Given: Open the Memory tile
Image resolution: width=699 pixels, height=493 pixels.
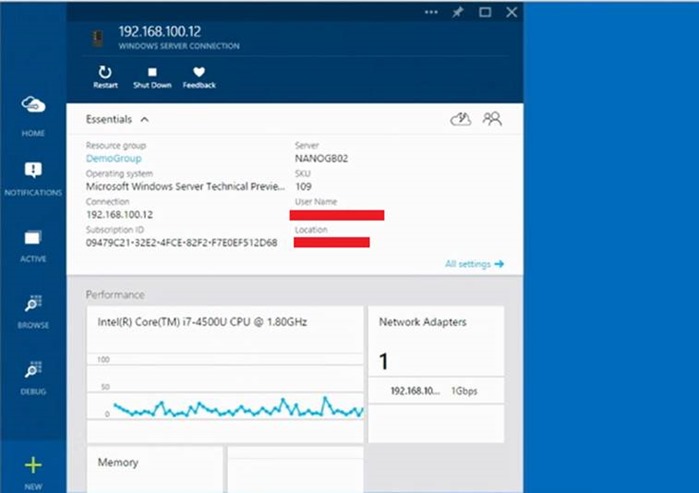Looking at the screenshot, I should (155, 469).
